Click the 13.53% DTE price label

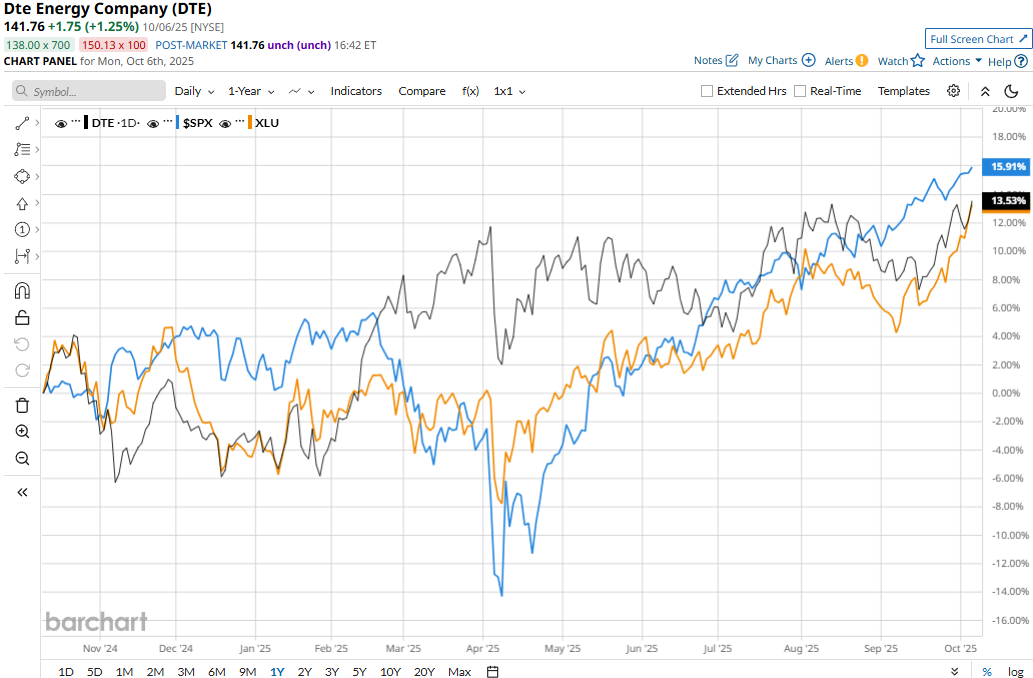1005,200
